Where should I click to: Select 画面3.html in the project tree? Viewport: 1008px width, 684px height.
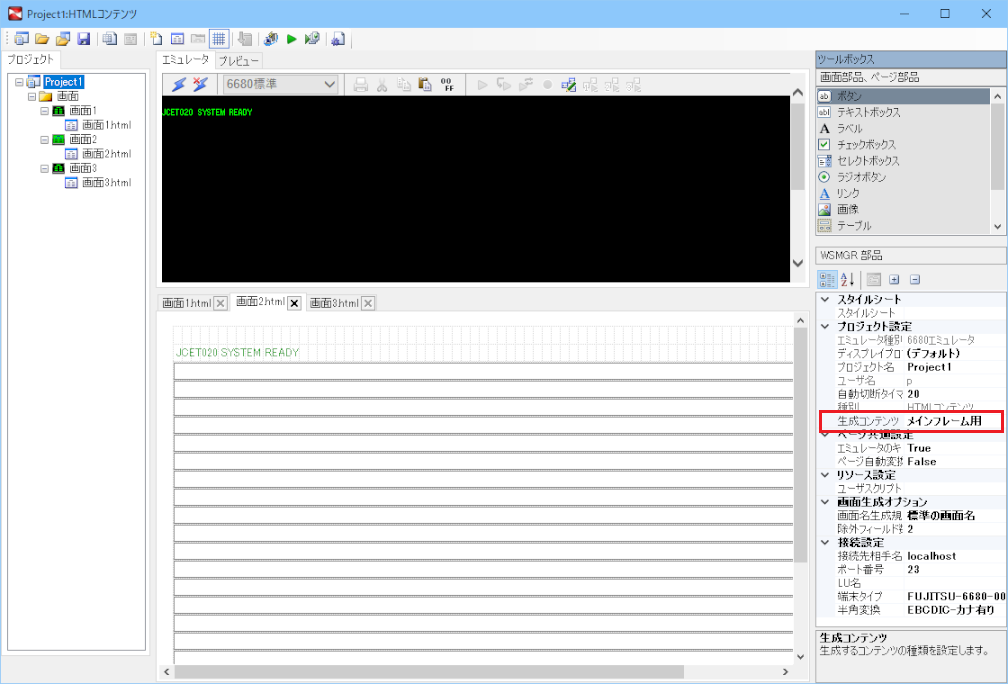pos(107,183)
